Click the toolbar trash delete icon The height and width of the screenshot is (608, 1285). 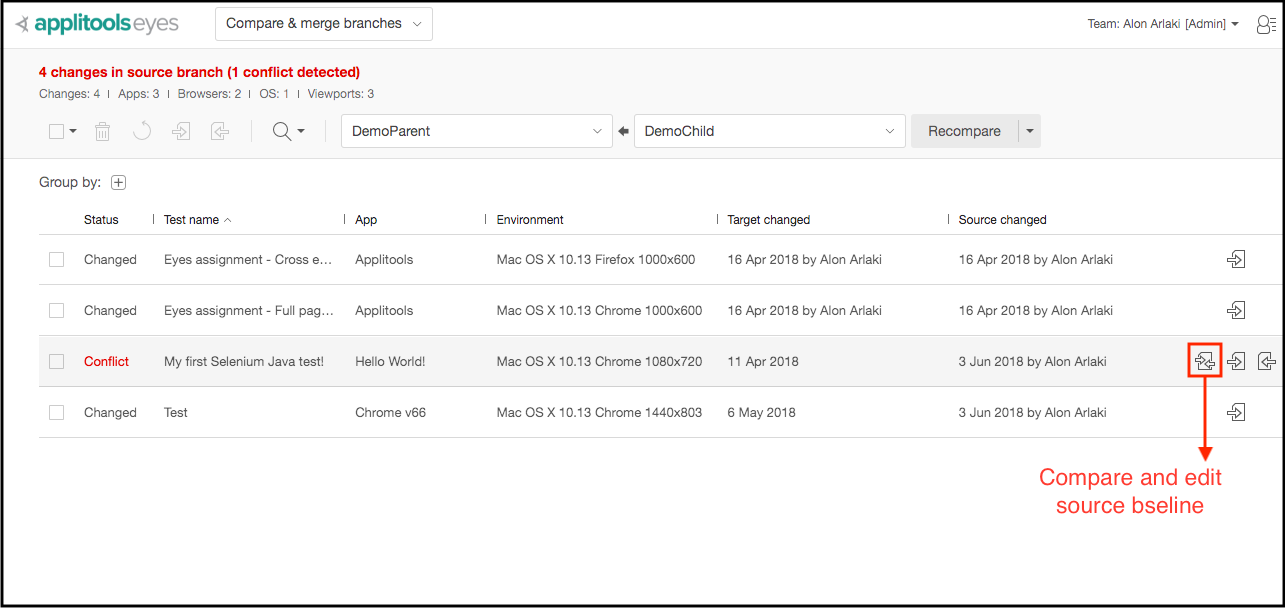click(103, 131)
